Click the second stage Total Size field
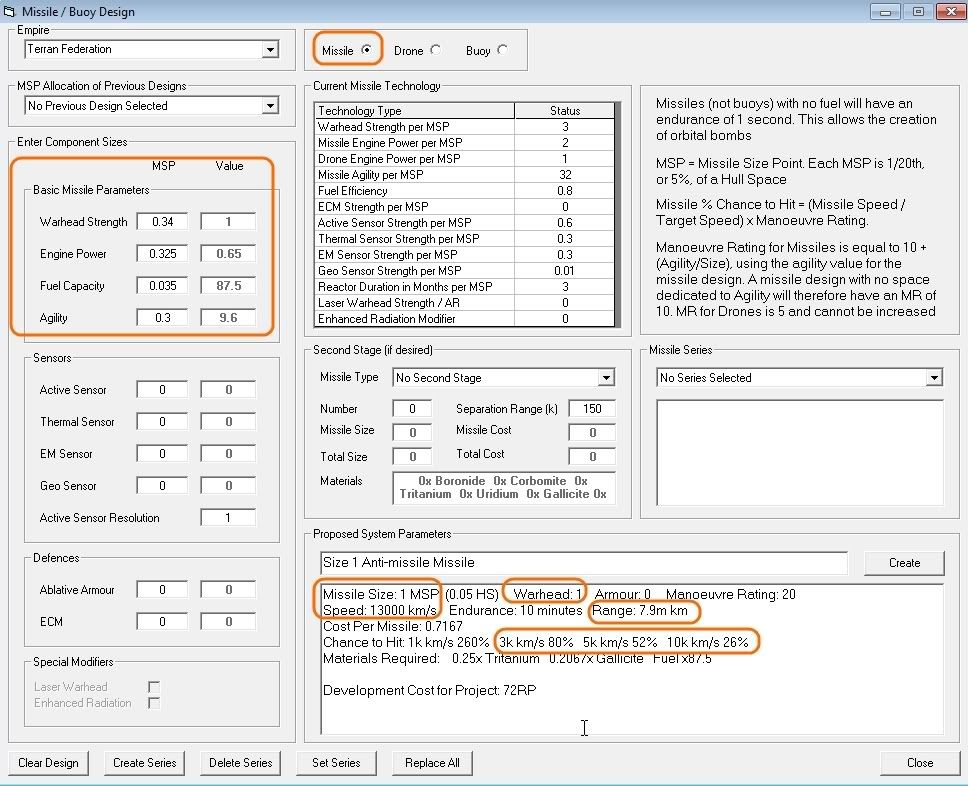 point(412,456)
